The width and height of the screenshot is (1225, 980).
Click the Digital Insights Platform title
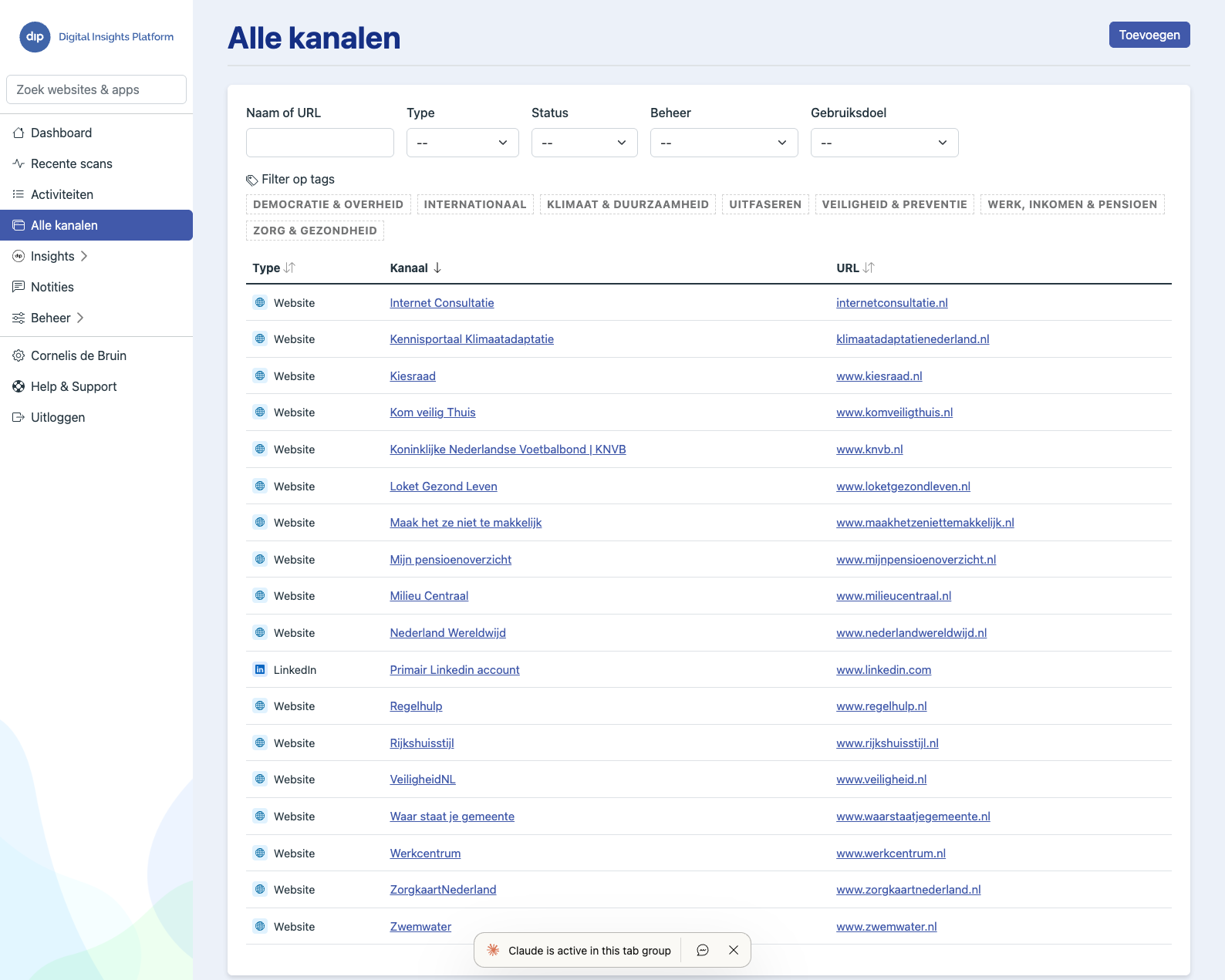tap(116, 37)
